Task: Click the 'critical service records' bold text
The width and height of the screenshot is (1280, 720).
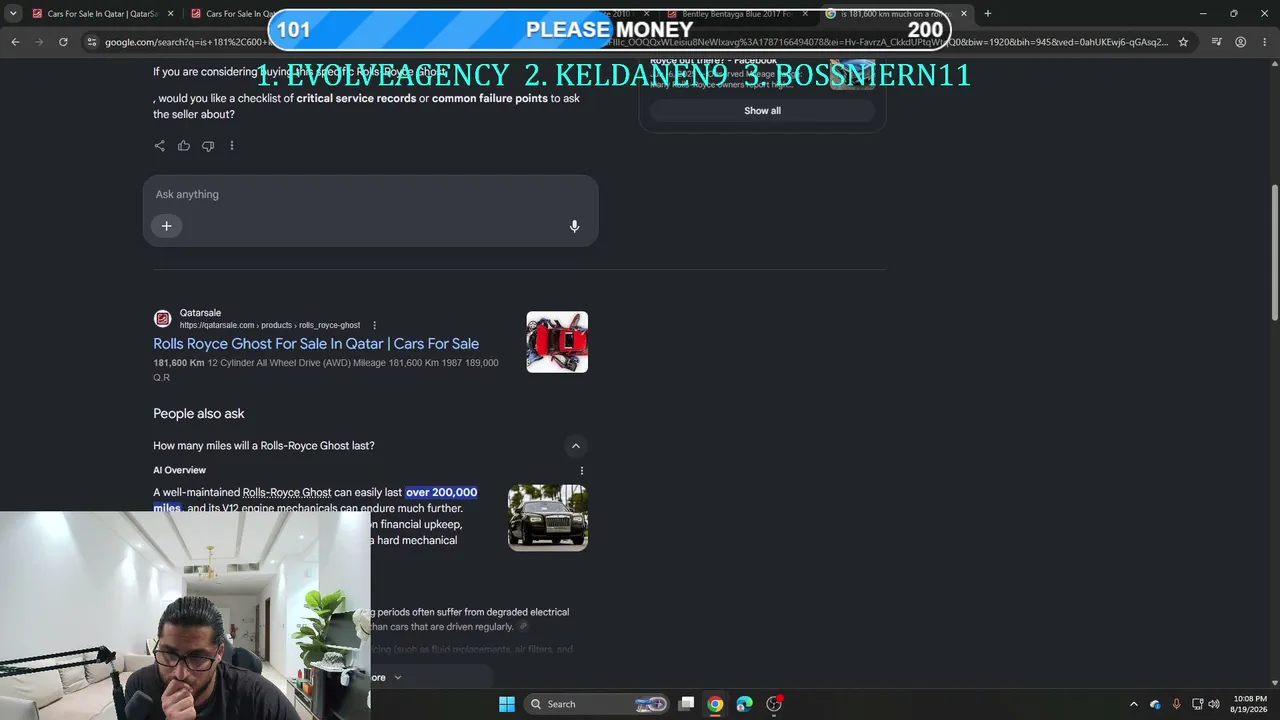Action: 356,98
